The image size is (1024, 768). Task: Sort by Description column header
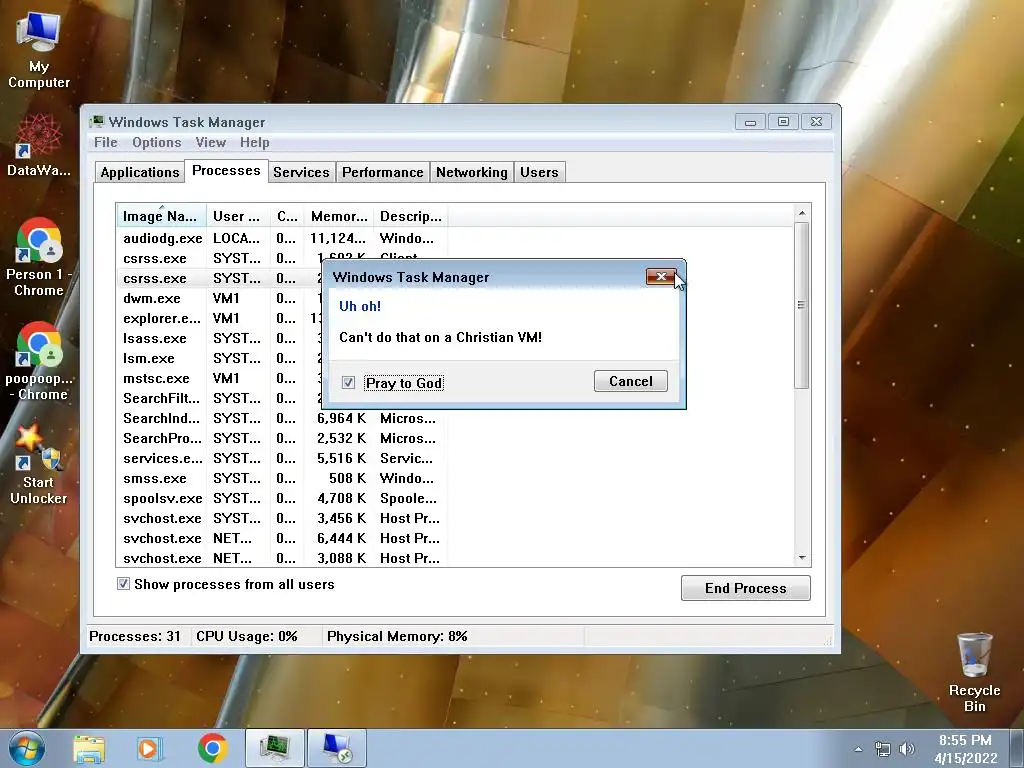pyautogui.click(x=410, y=216)
